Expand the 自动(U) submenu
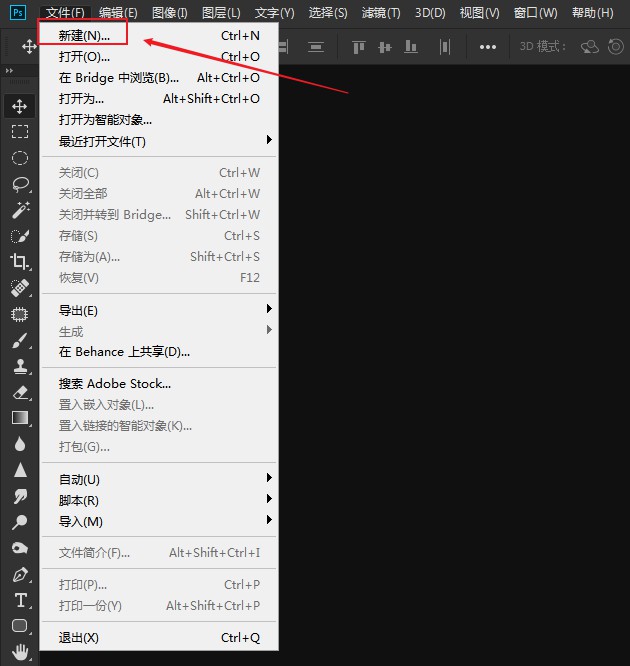The image size is (630, 666). tap(159, 479)
